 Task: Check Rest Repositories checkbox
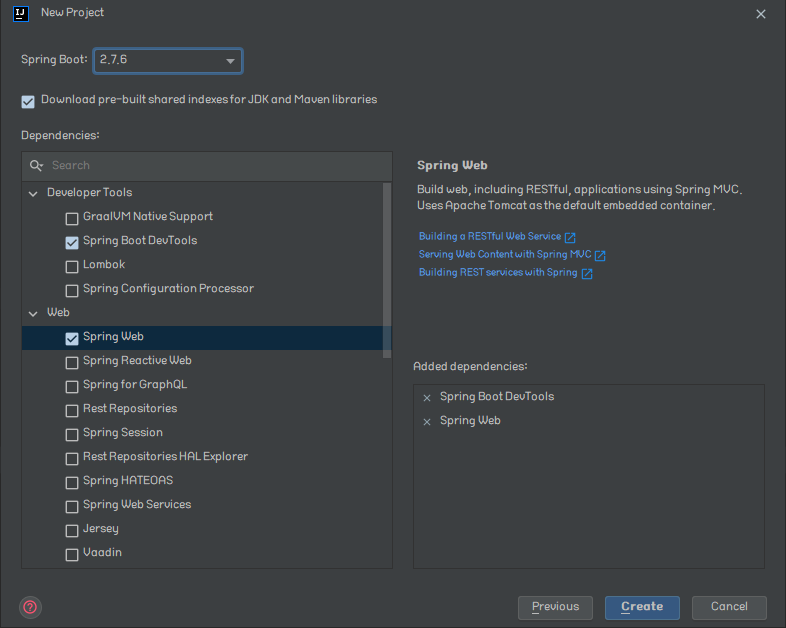(72, 411)
